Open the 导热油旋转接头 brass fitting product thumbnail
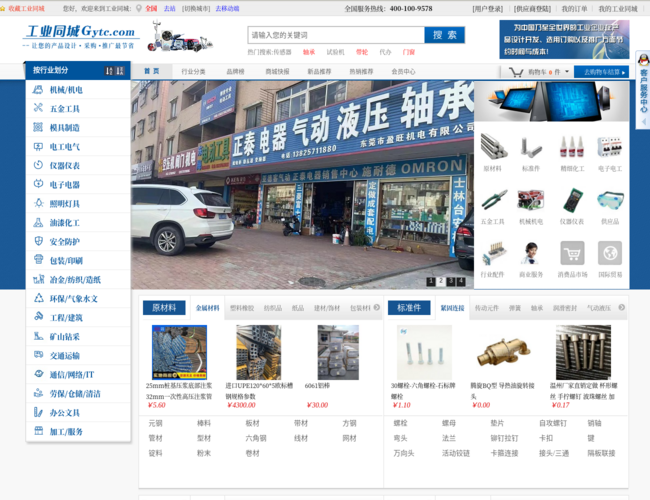Screen dimensions: 650x500 pos(495,353)
